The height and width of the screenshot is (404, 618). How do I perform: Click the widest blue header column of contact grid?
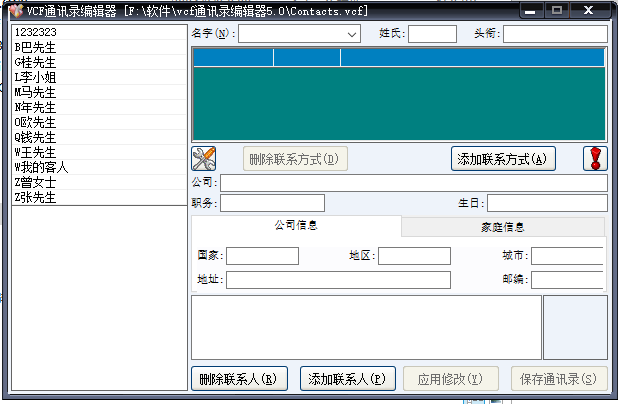click(x=473, y=58)
